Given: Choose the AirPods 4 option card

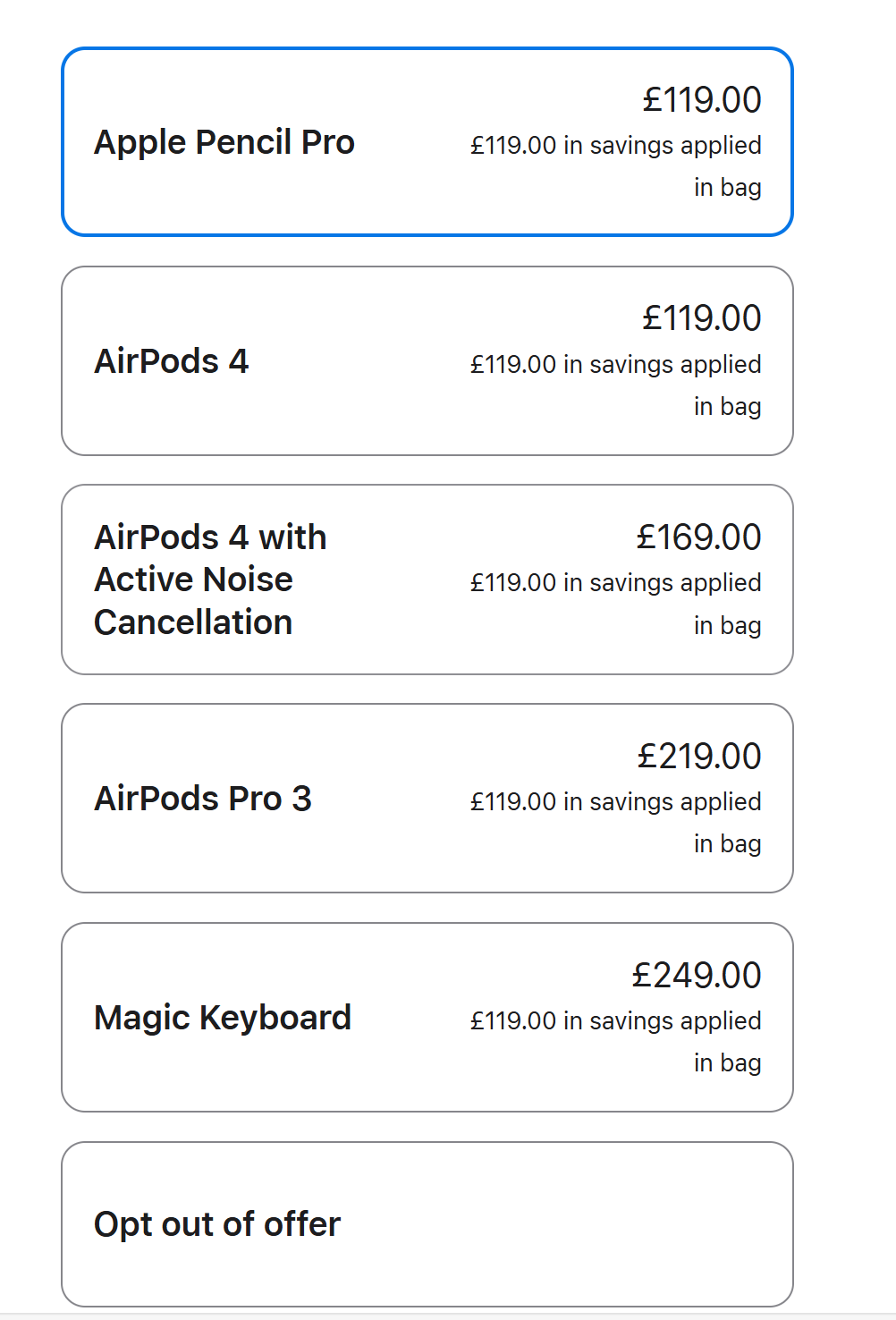Looking at the screenshot, I should (x=427, y=361).
